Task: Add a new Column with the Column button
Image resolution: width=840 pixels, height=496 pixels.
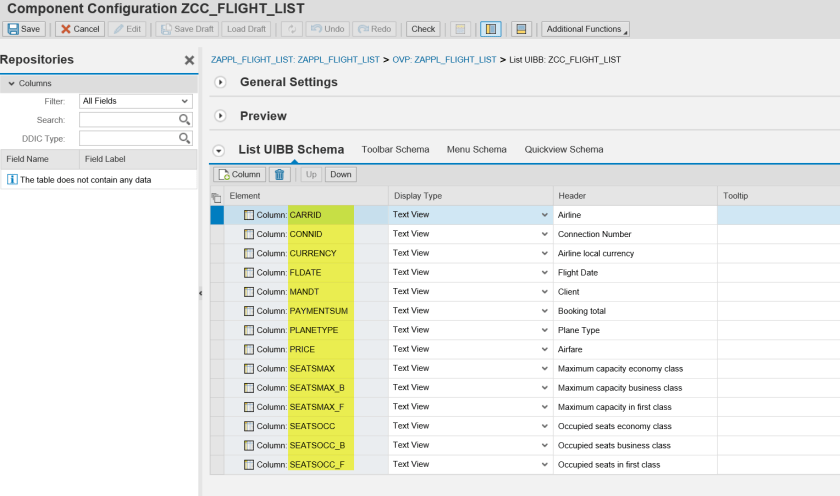Action: point(239,174)
